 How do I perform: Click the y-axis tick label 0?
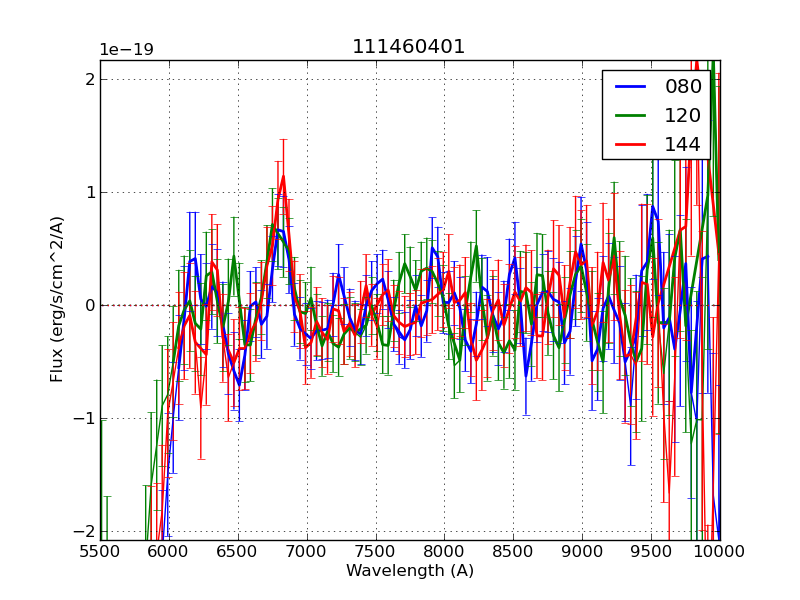click(x=89, y=305)
